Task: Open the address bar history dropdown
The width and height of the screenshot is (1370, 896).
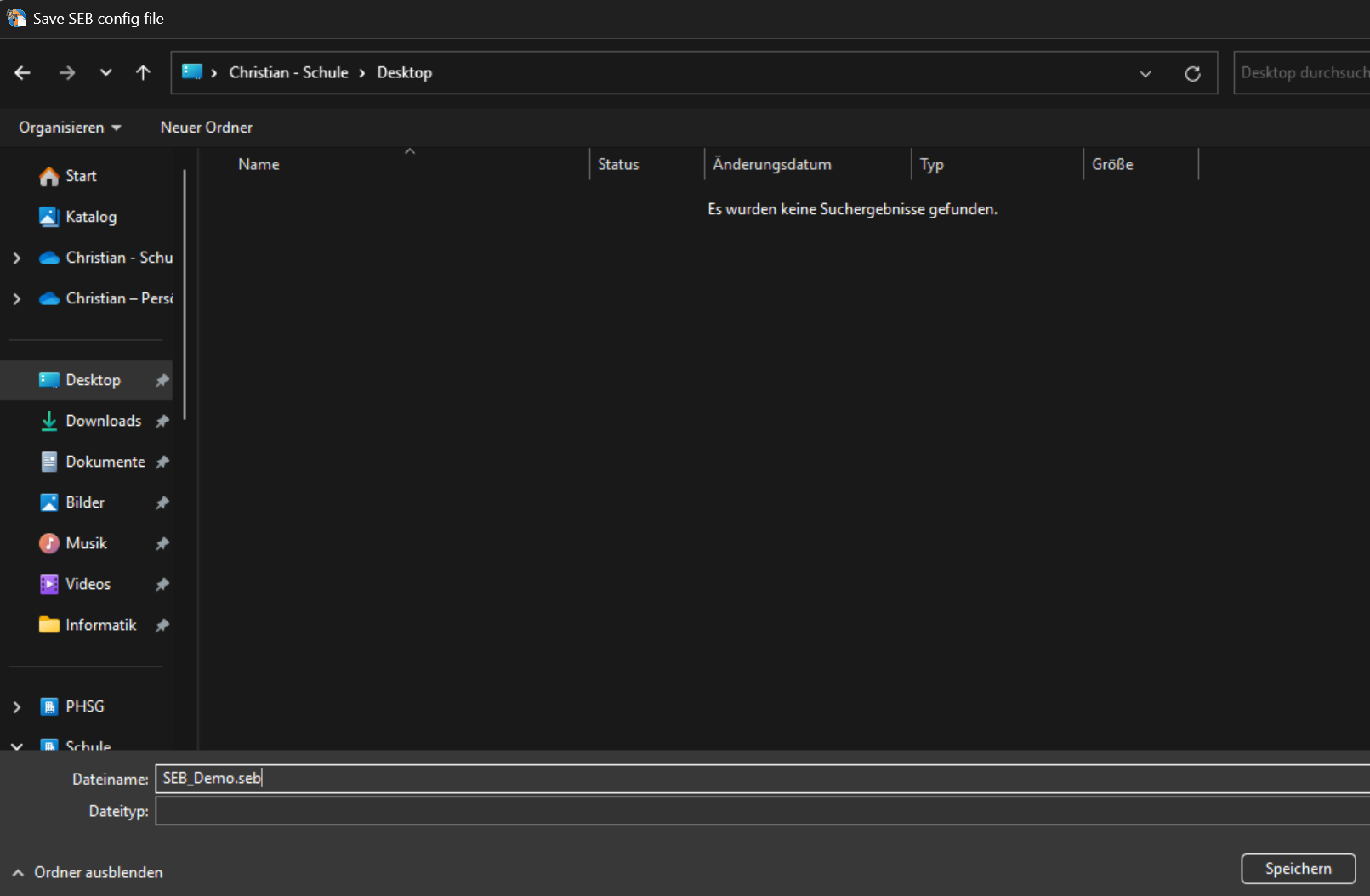Action: click(x=1145, y=74)
